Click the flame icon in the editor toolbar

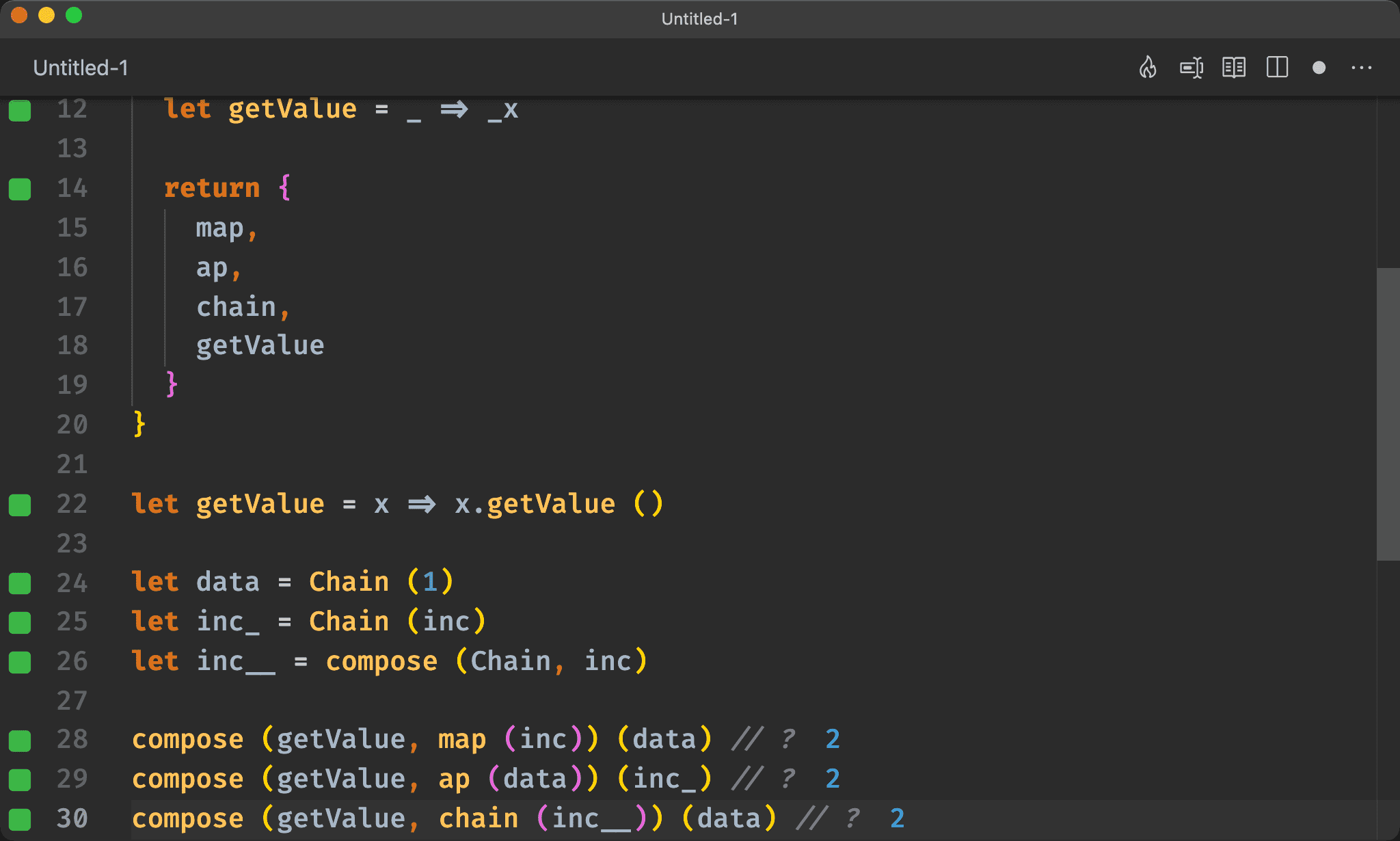(1148, 68)
